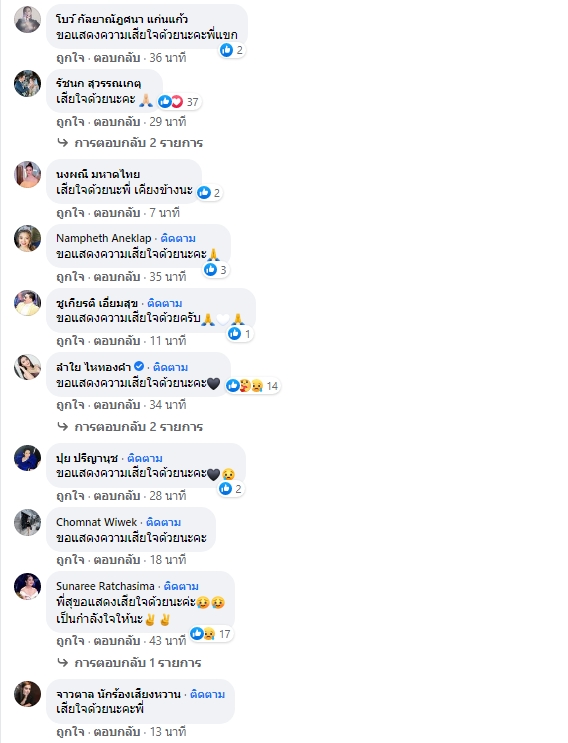Click 28 นาที timestamp on ปุย ปริญานุช comment
The height and width of the screenshot is (743, 568).
click(168, 496)
